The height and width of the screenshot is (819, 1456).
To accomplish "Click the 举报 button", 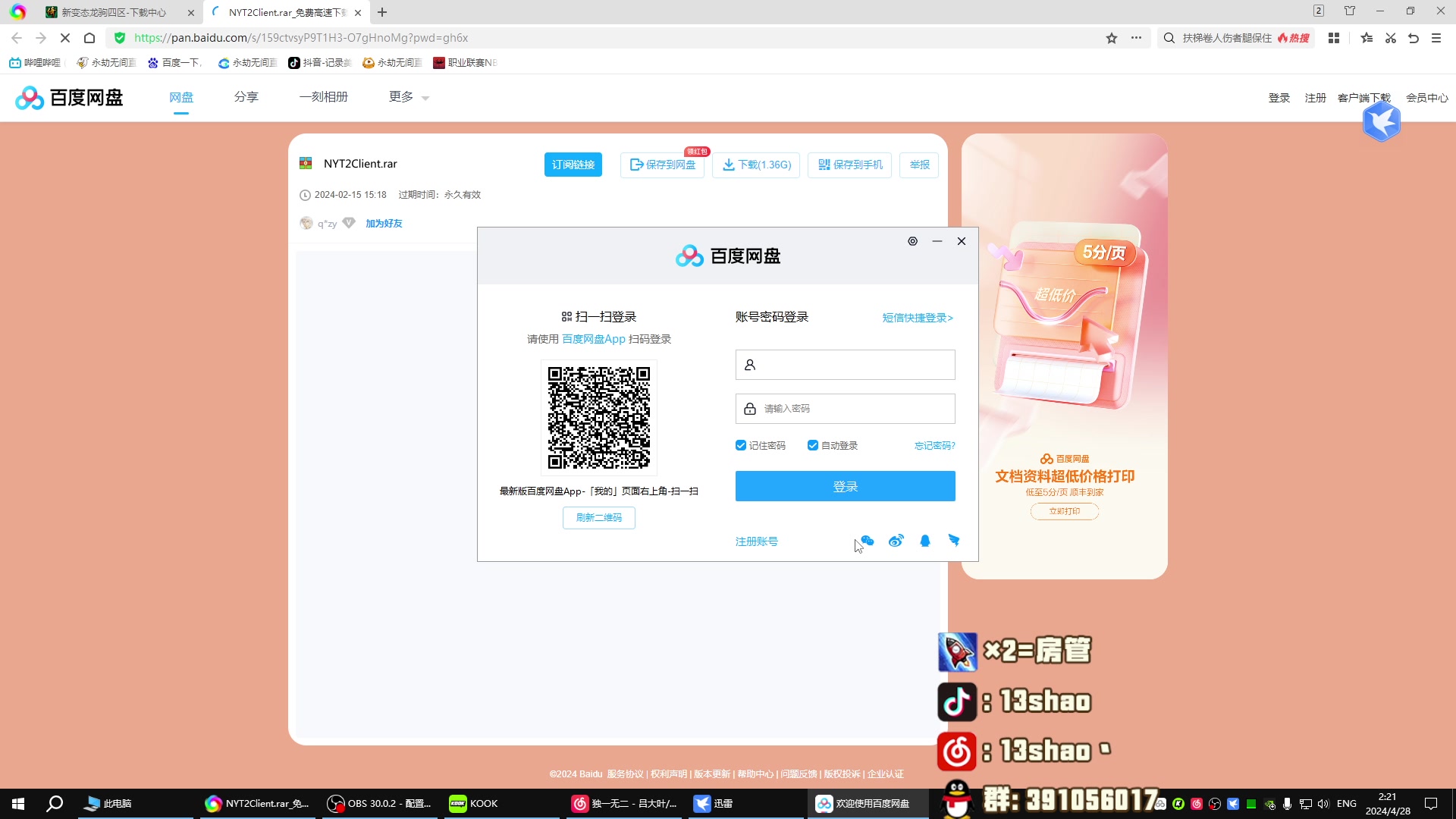I will 919,165.
